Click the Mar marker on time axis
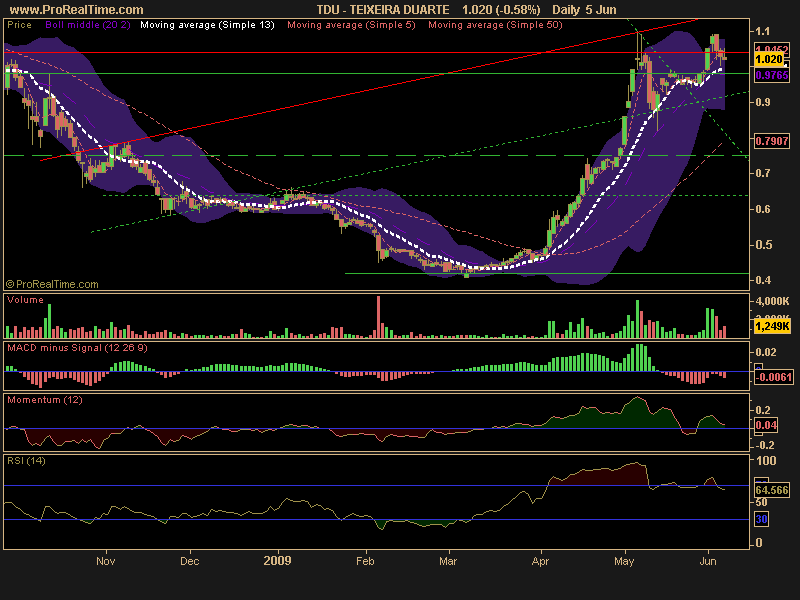The height and width of the screenshot is (600, 800). [448, 561]
